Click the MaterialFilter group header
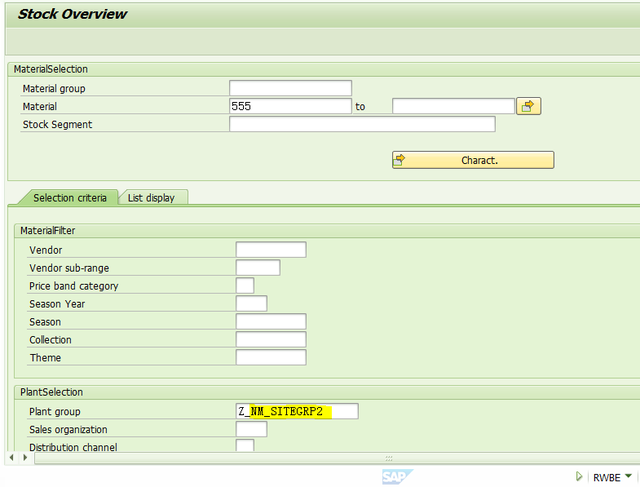 tap(47, 231)
